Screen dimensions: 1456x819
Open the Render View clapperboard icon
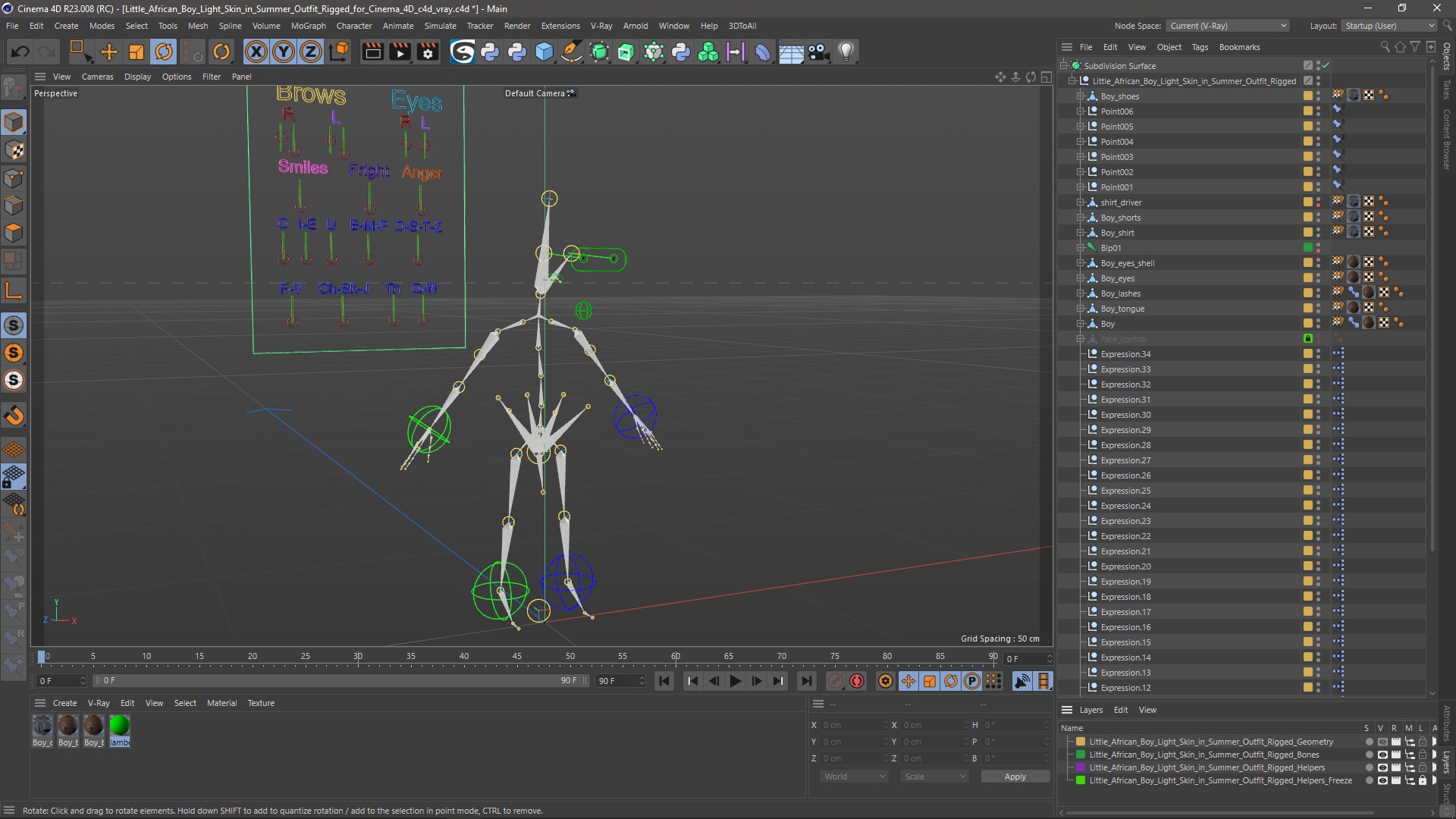click(x=372, y=52)
